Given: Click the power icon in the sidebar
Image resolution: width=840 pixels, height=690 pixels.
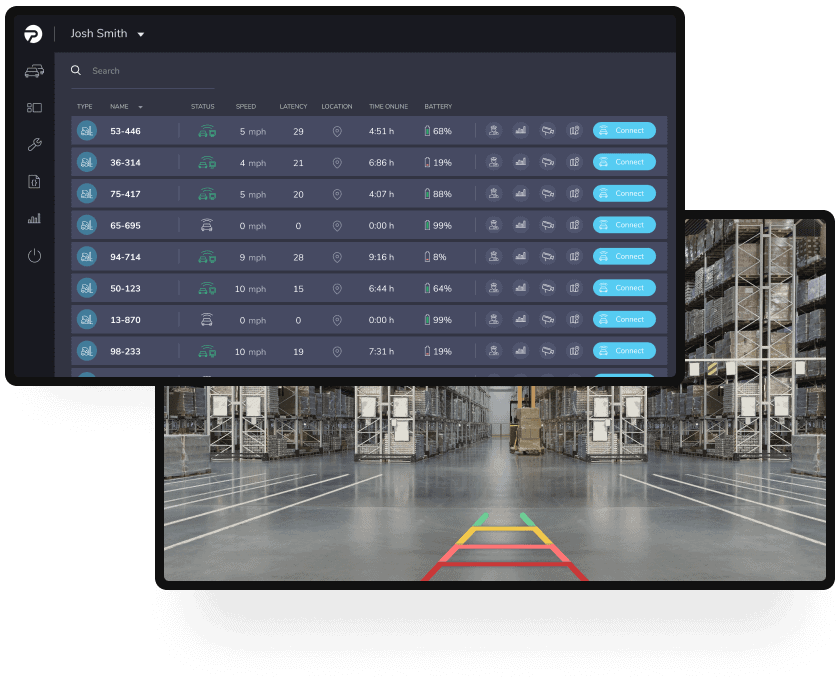Looking at the screenshot, I should 34,256.
